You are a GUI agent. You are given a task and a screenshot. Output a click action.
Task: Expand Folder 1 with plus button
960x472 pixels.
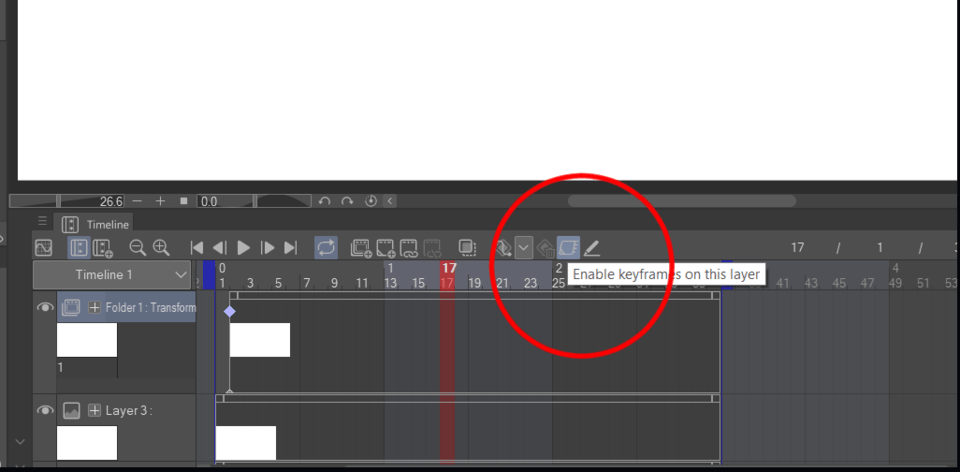click(x=94, y=307)
